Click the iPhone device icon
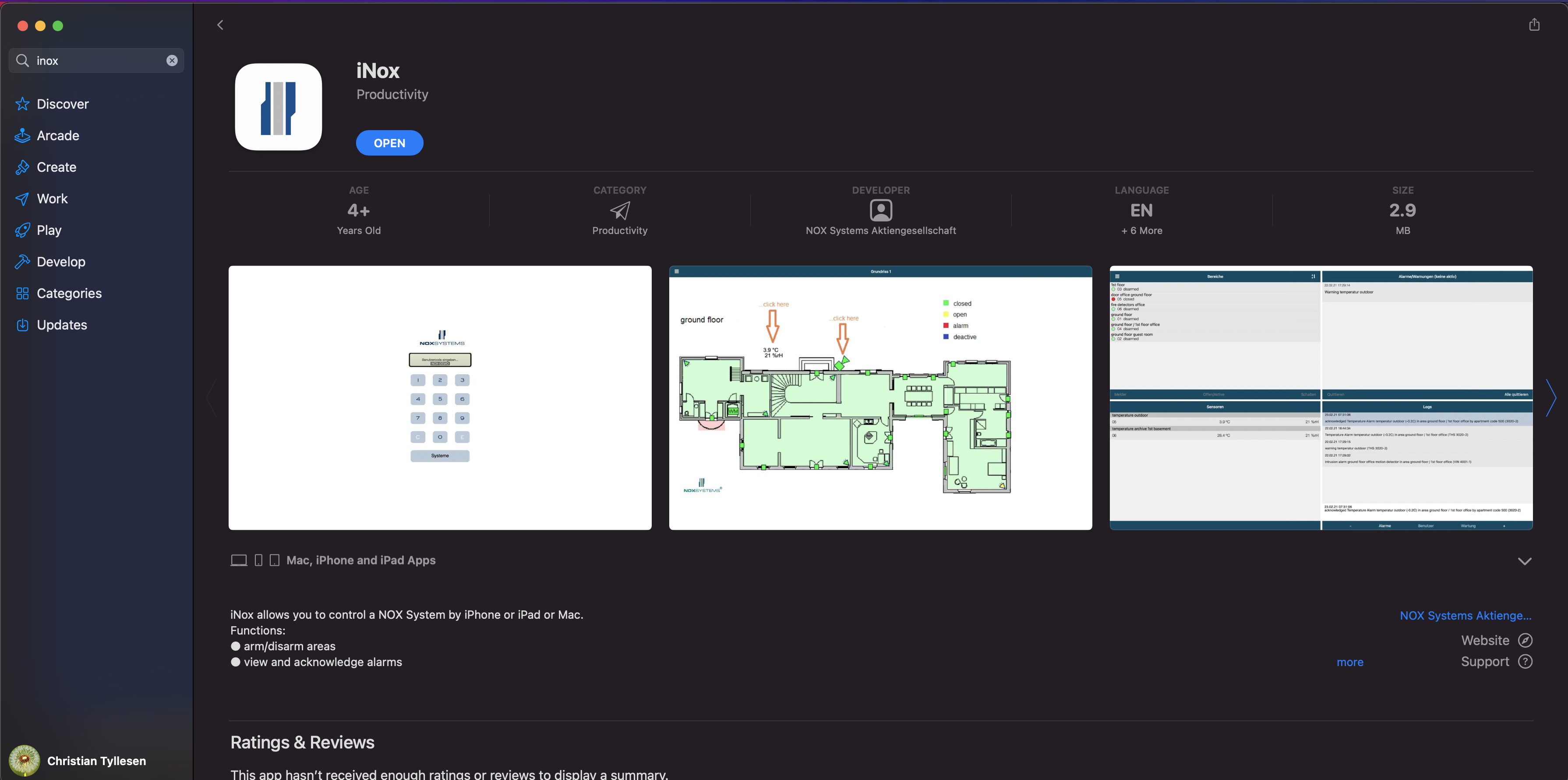Viewport: 1568px width, 780px height. point(259,560)
